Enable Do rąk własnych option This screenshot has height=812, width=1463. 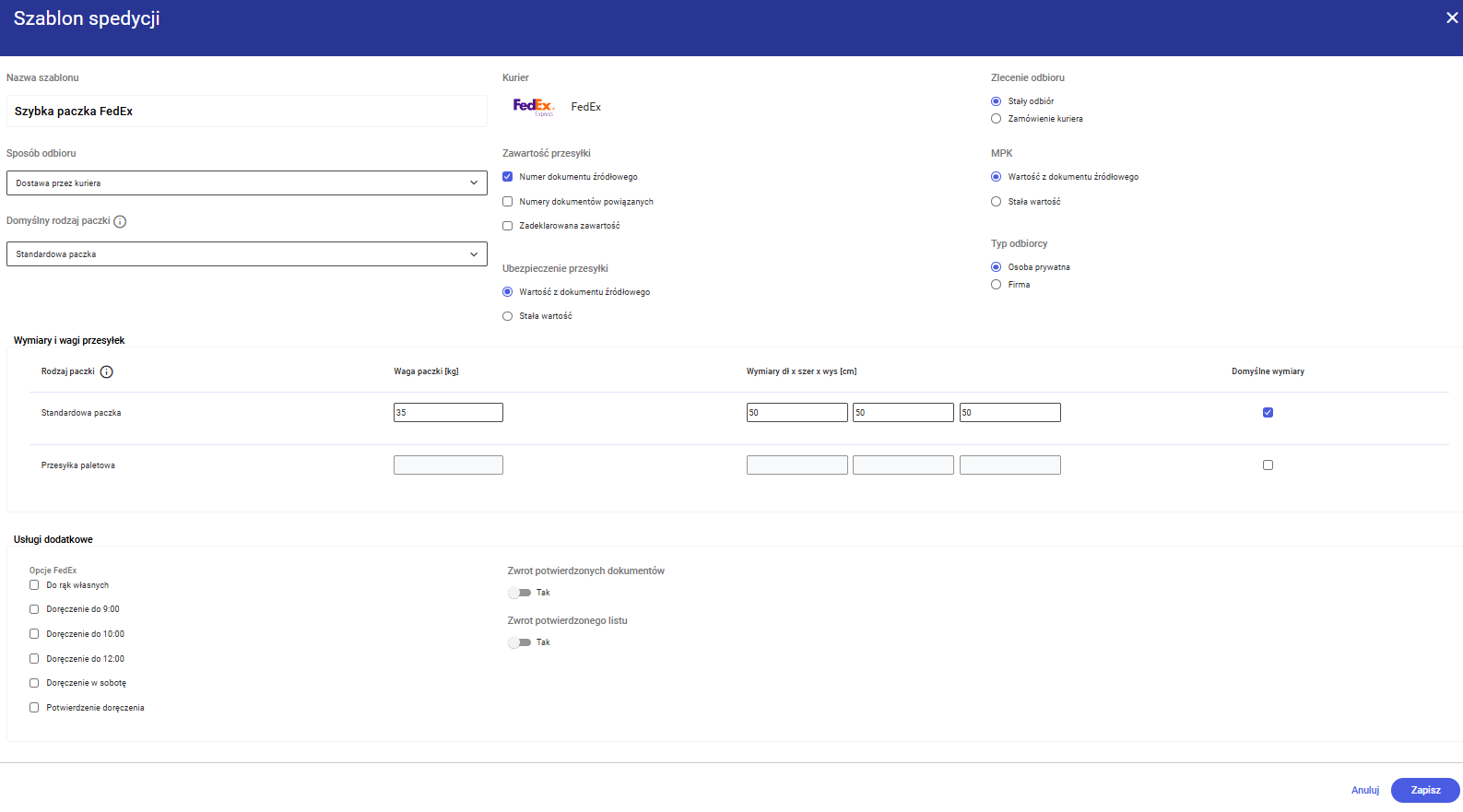pyautogui.click(x=34, y=585)
